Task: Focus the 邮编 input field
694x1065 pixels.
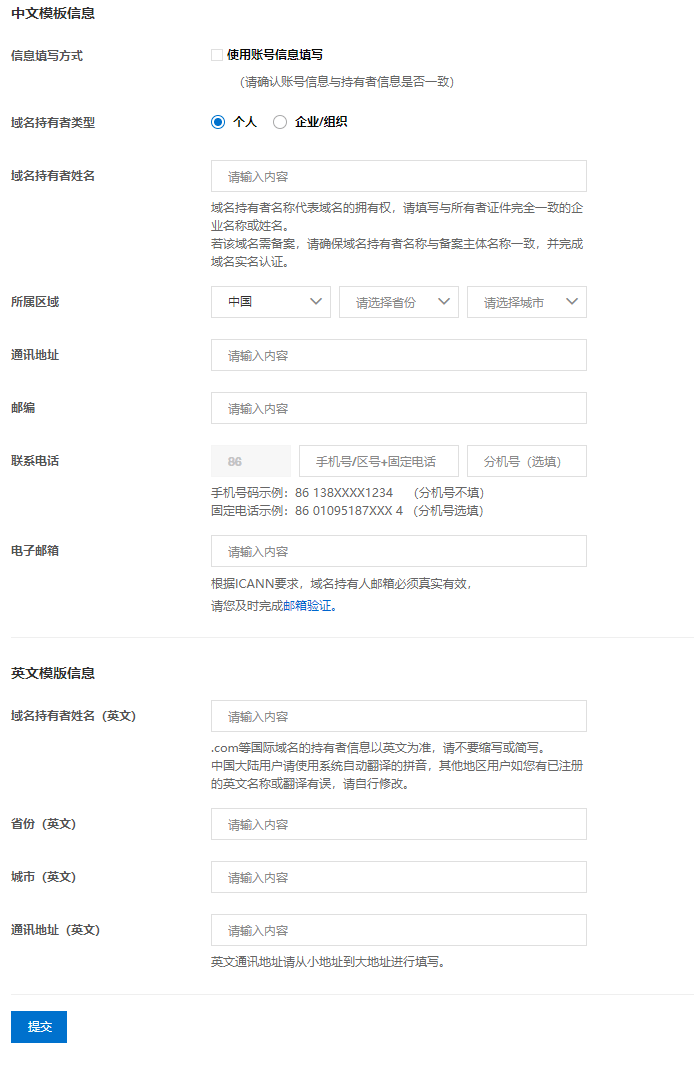Action: (399, 408)
